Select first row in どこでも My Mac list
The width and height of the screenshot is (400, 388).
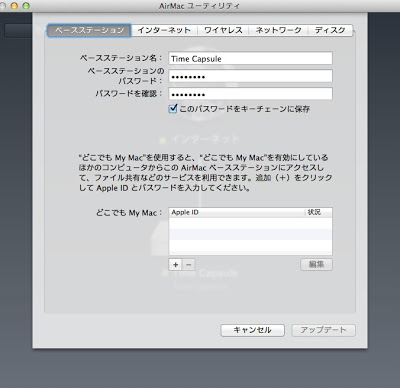pyautogui.click(x=250, y=223)
